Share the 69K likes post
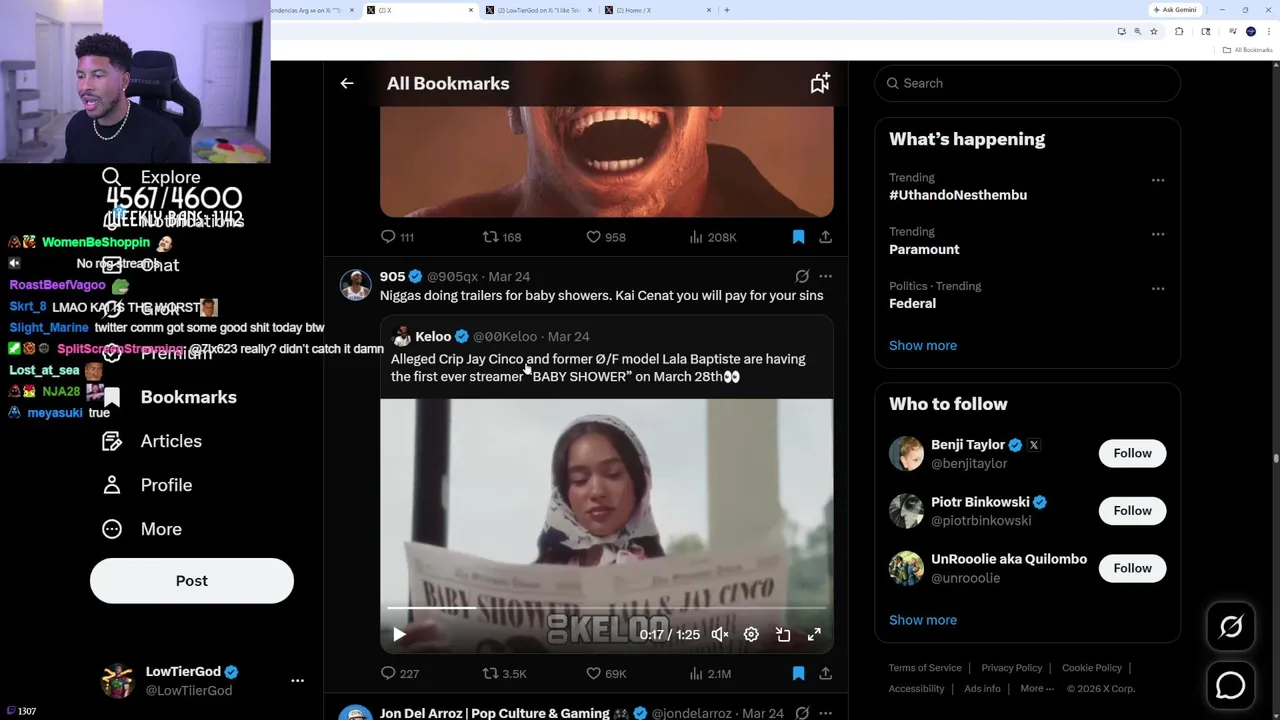Viewport: 1280px width, 720px height. coord(825,674)
